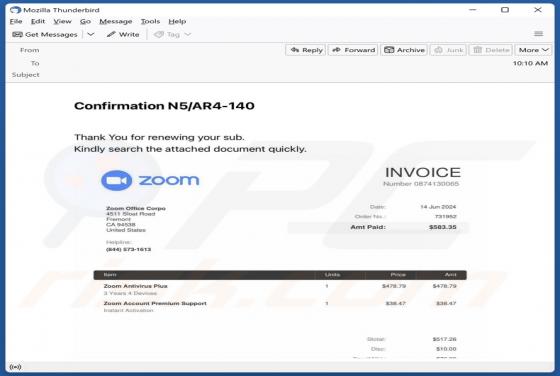Minimize the Thunderbird window
Image resolution: width=560 pixels, height=376 pixels.
coord(473,10)
